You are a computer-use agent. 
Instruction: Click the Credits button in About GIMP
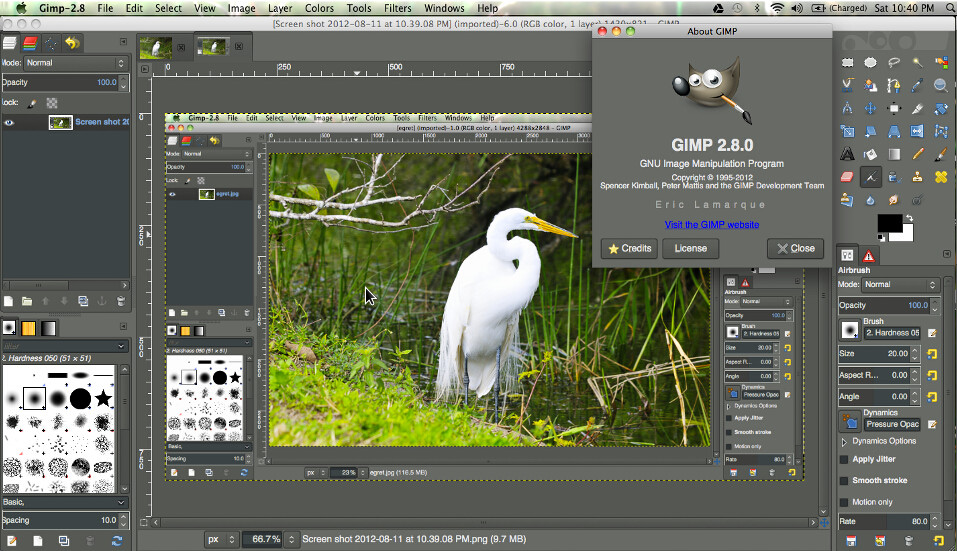click(629, 248)
